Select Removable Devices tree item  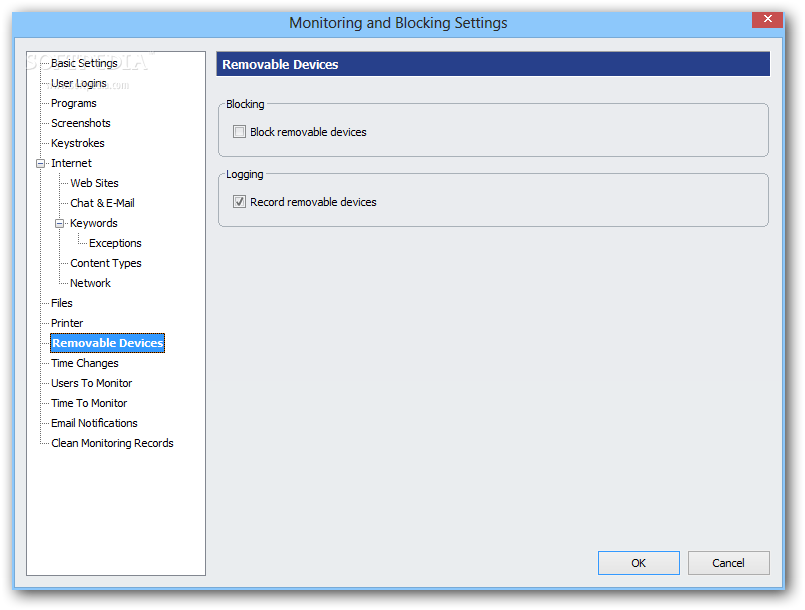click(107, 344)
